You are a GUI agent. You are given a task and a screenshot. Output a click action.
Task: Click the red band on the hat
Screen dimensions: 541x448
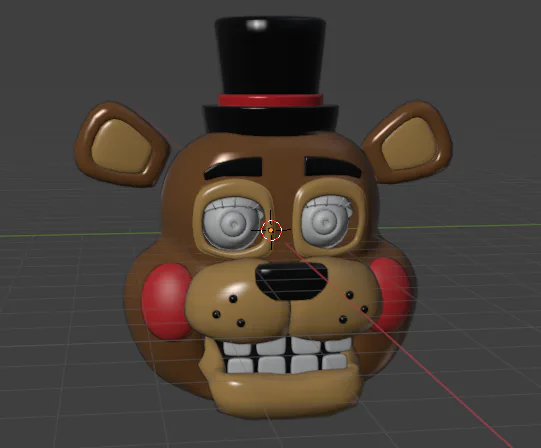(x=270, y=100)
